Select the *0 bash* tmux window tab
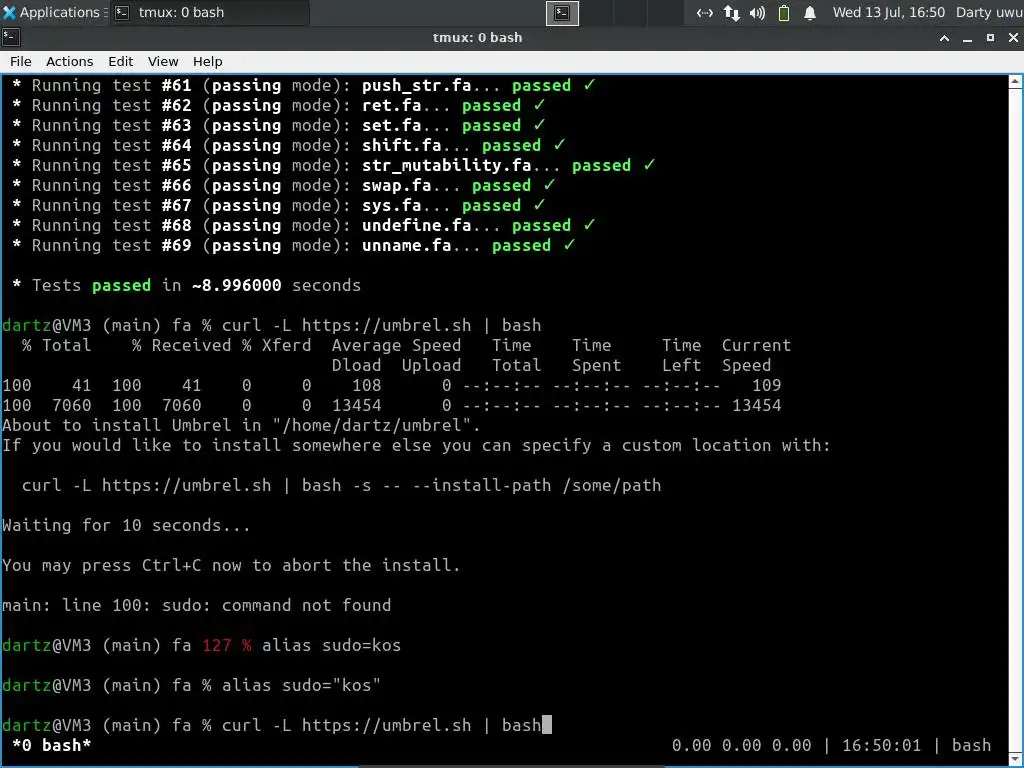This screenshot has height=768, width=1024. [x=52, y=745]
